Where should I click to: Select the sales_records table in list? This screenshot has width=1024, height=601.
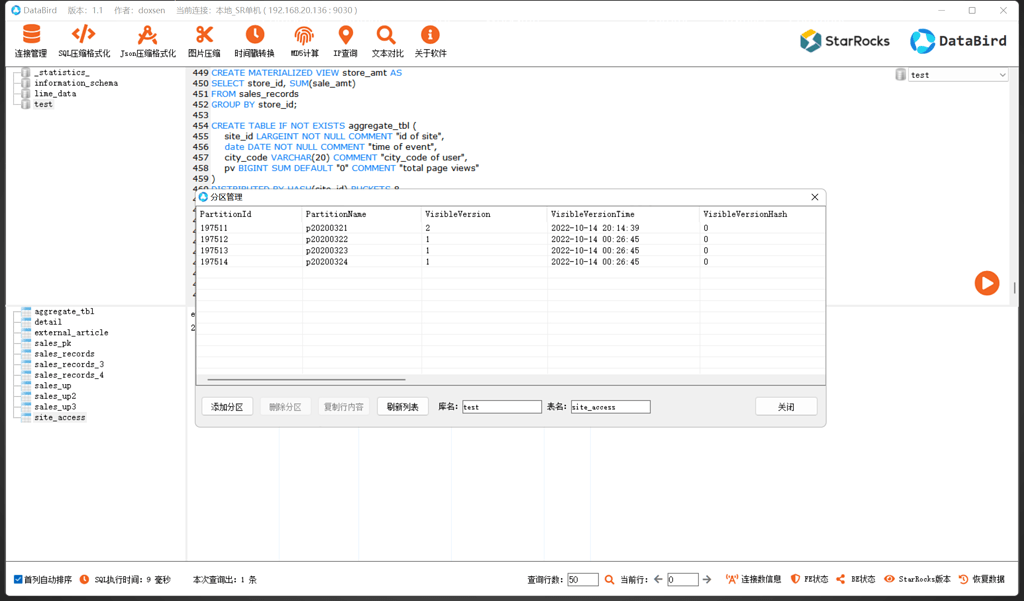64,354
